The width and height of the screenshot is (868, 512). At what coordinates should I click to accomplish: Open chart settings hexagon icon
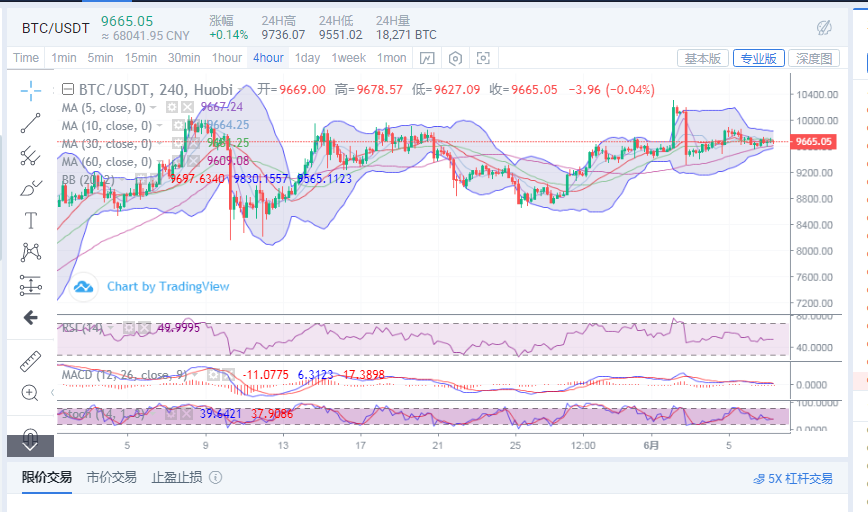456,58
